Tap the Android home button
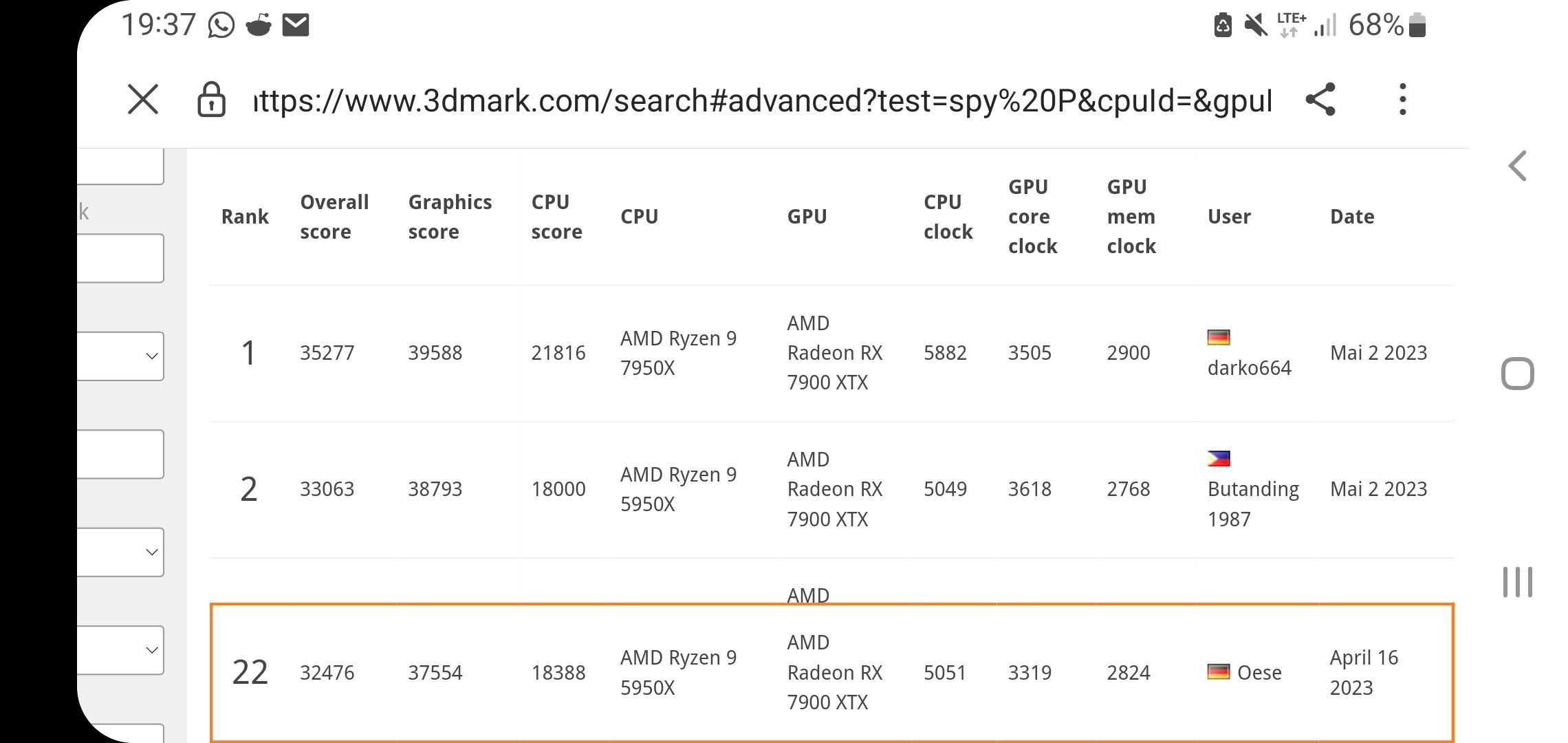The width and height of the screenshot is (1568, 743). click(1518, 374)
